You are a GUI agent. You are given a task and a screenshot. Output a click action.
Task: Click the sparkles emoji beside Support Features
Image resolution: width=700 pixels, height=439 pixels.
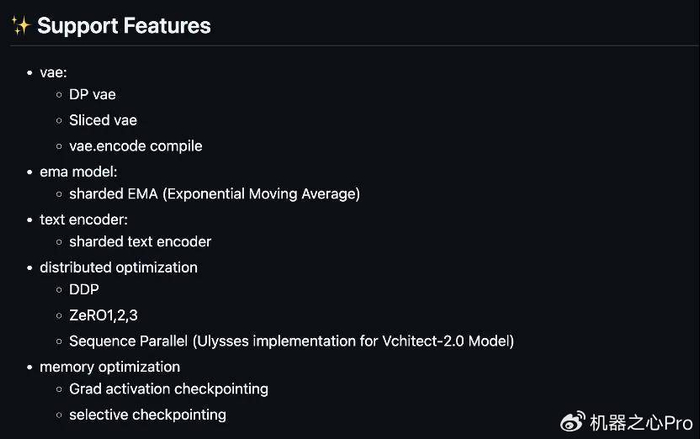[20, 26]
